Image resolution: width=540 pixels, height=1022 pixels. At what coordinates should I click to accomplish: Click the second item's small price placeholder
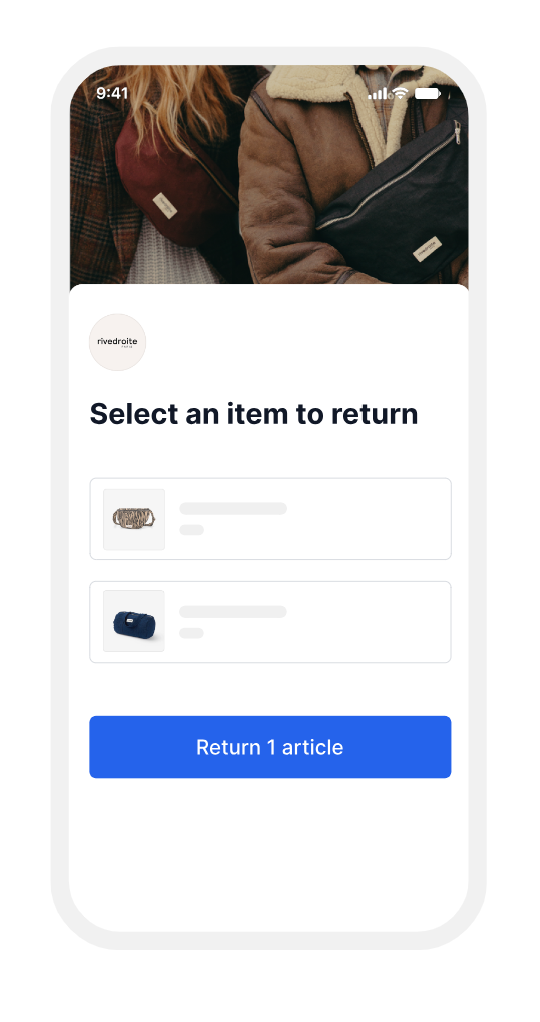(x=192, y=633)
